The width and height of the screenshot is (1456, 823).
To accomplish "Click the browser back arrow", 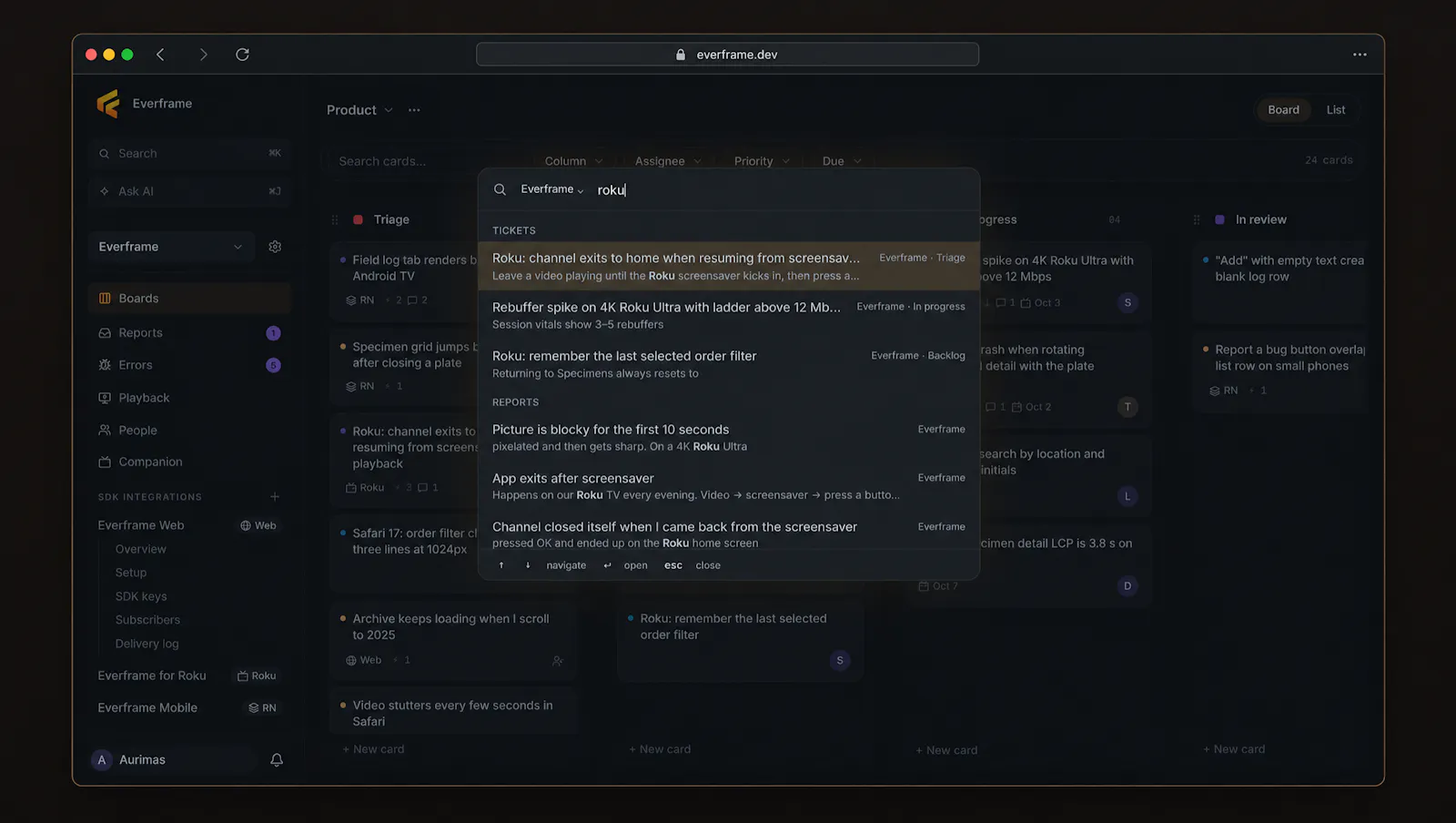I will coord(160,55).
